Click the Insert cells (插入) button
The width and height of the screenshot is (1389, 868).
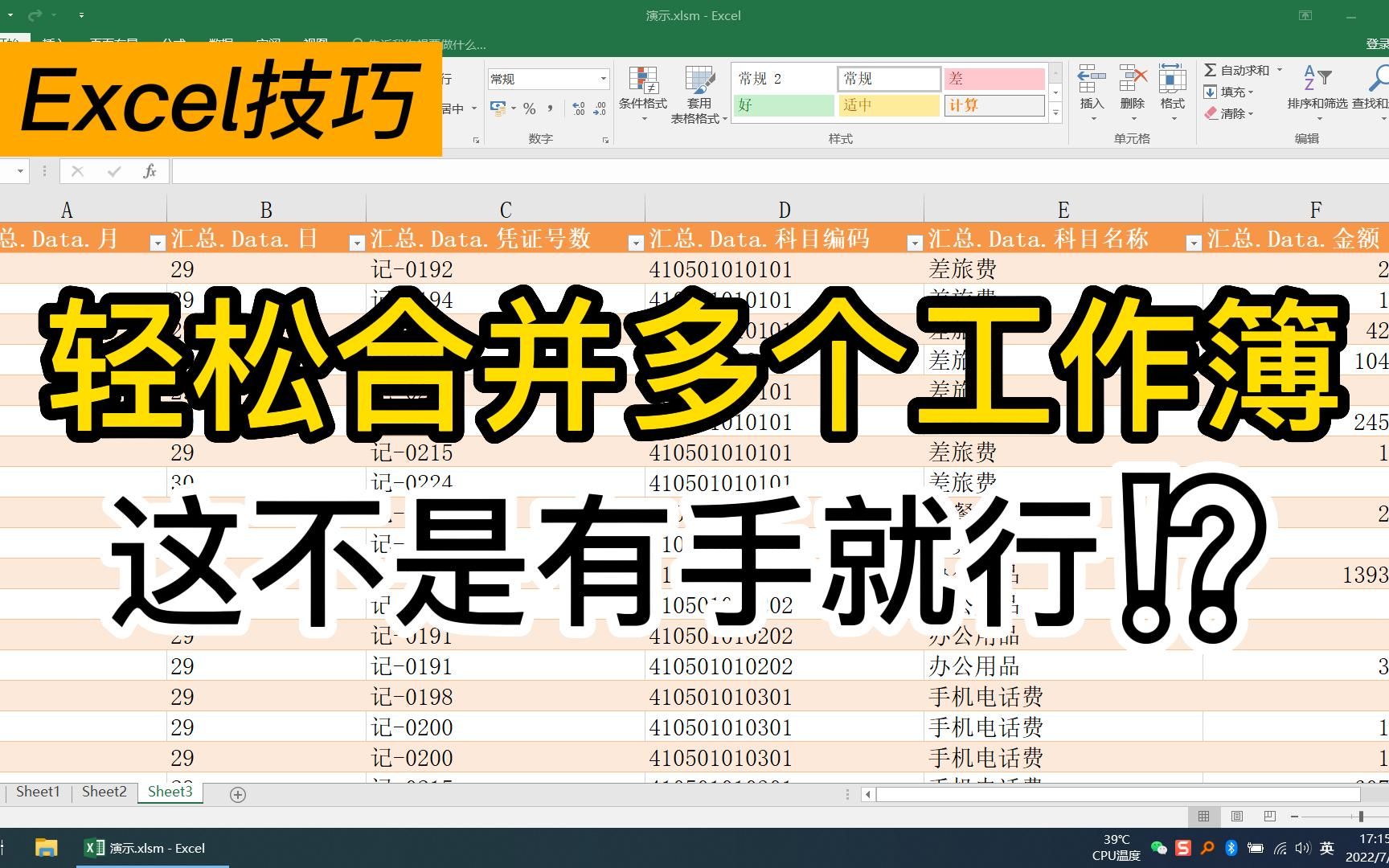(x=1092, y=93)
